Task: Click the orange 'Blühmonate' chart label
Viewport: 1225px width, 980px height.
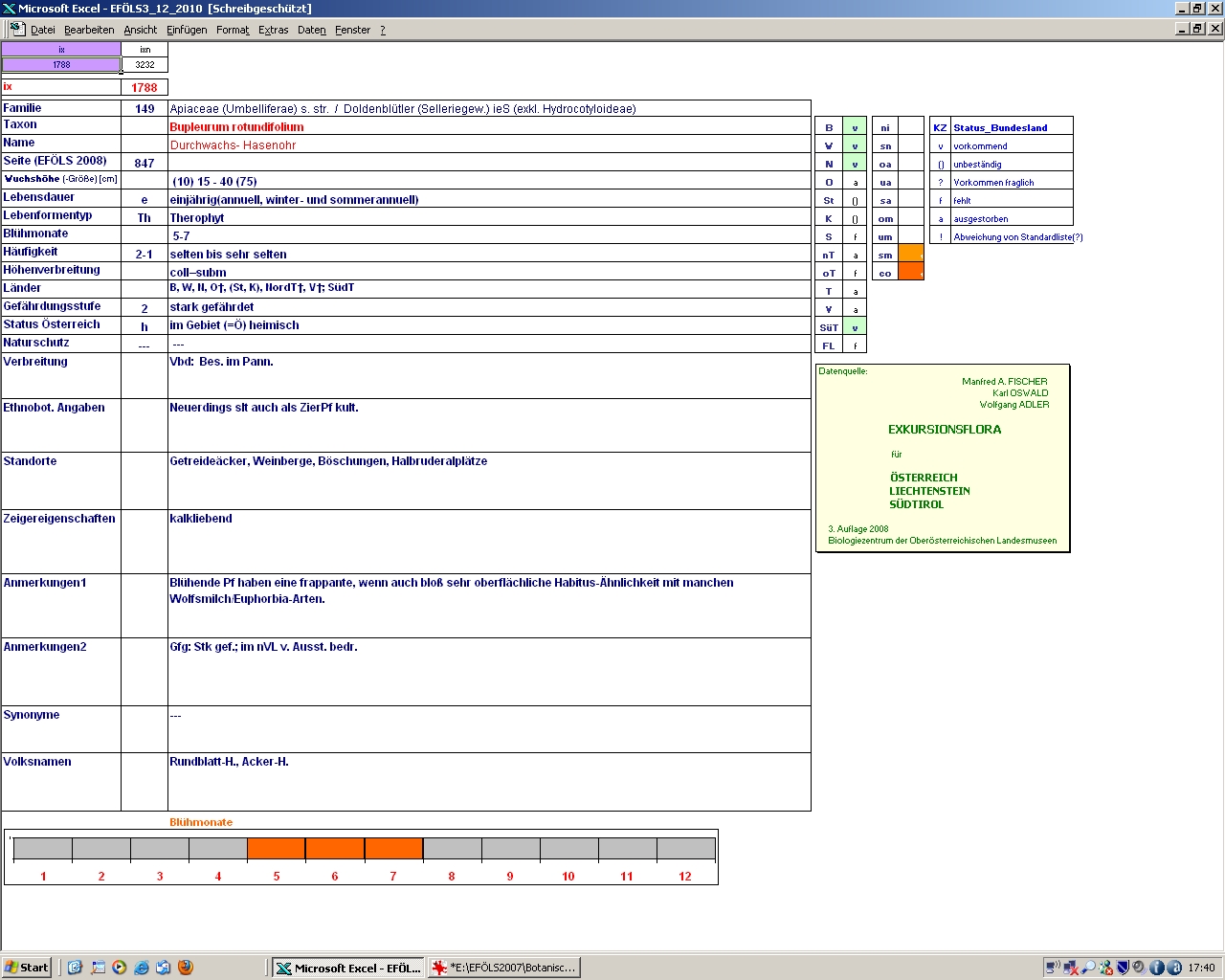Action: tap(201, 822)
